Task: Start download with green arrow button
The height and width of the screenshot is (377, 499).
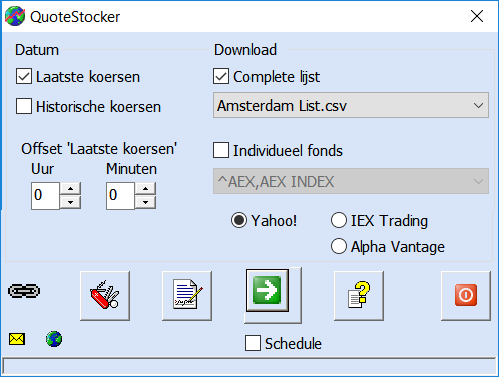Action: (267, 291)
